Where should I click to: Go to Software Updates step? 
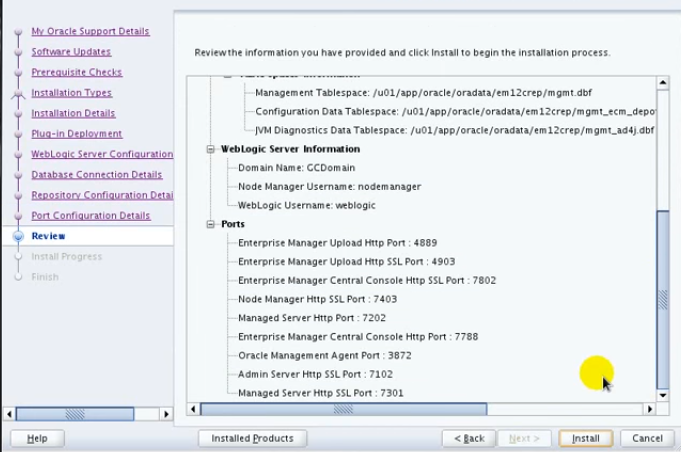tap(71, 52)
